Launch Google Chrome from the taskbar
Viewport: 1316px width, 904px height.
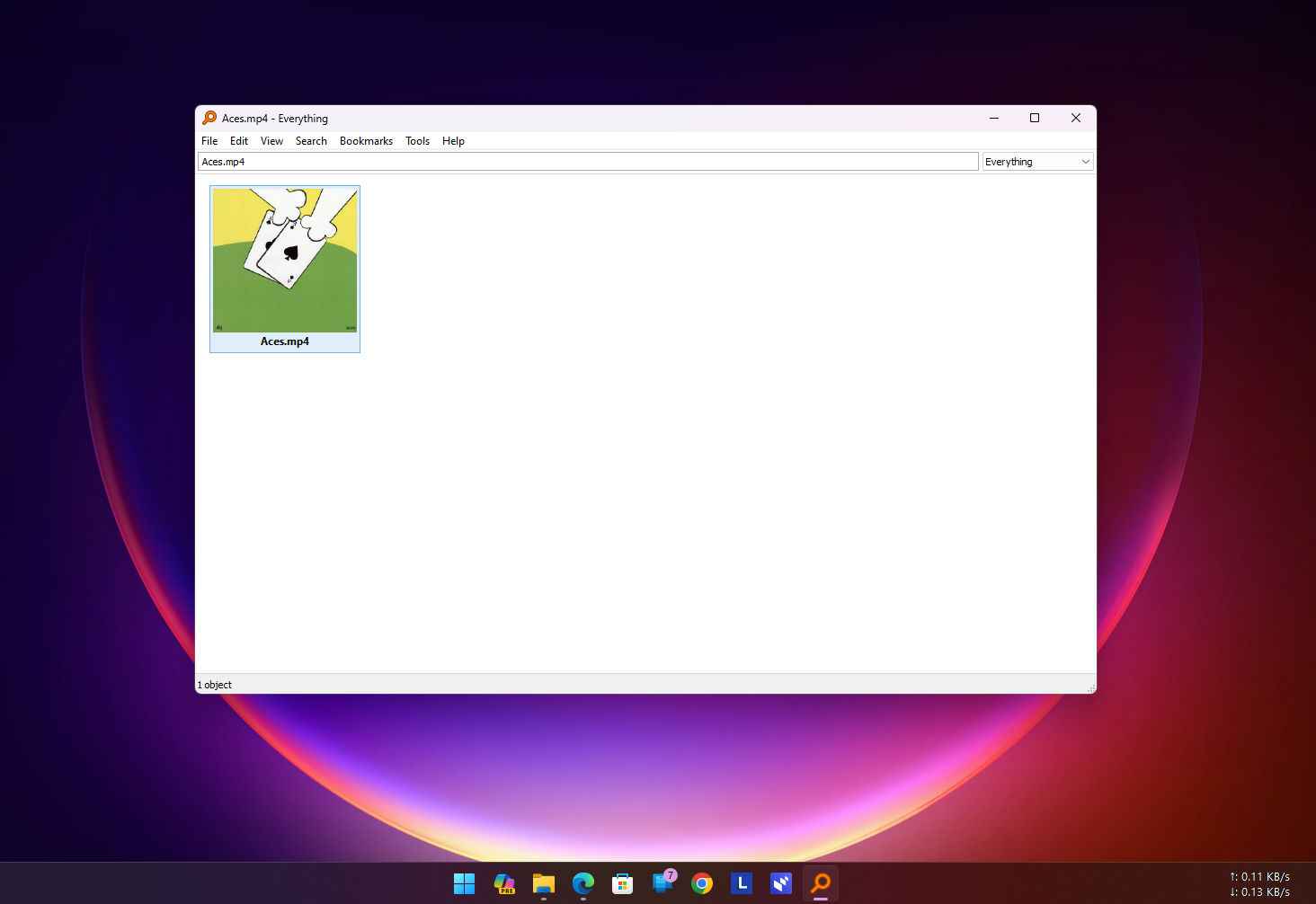[x=702, y=883]
